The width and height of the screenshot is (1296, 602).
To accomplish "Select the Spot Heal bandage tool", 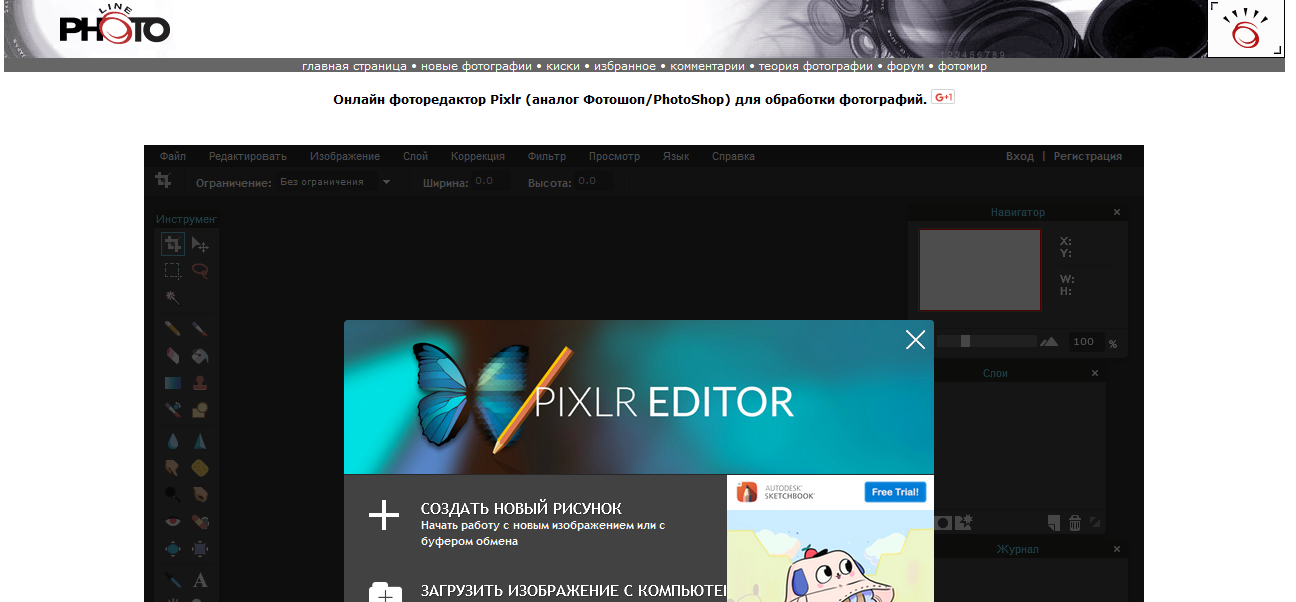I will (x=200, y=522).
